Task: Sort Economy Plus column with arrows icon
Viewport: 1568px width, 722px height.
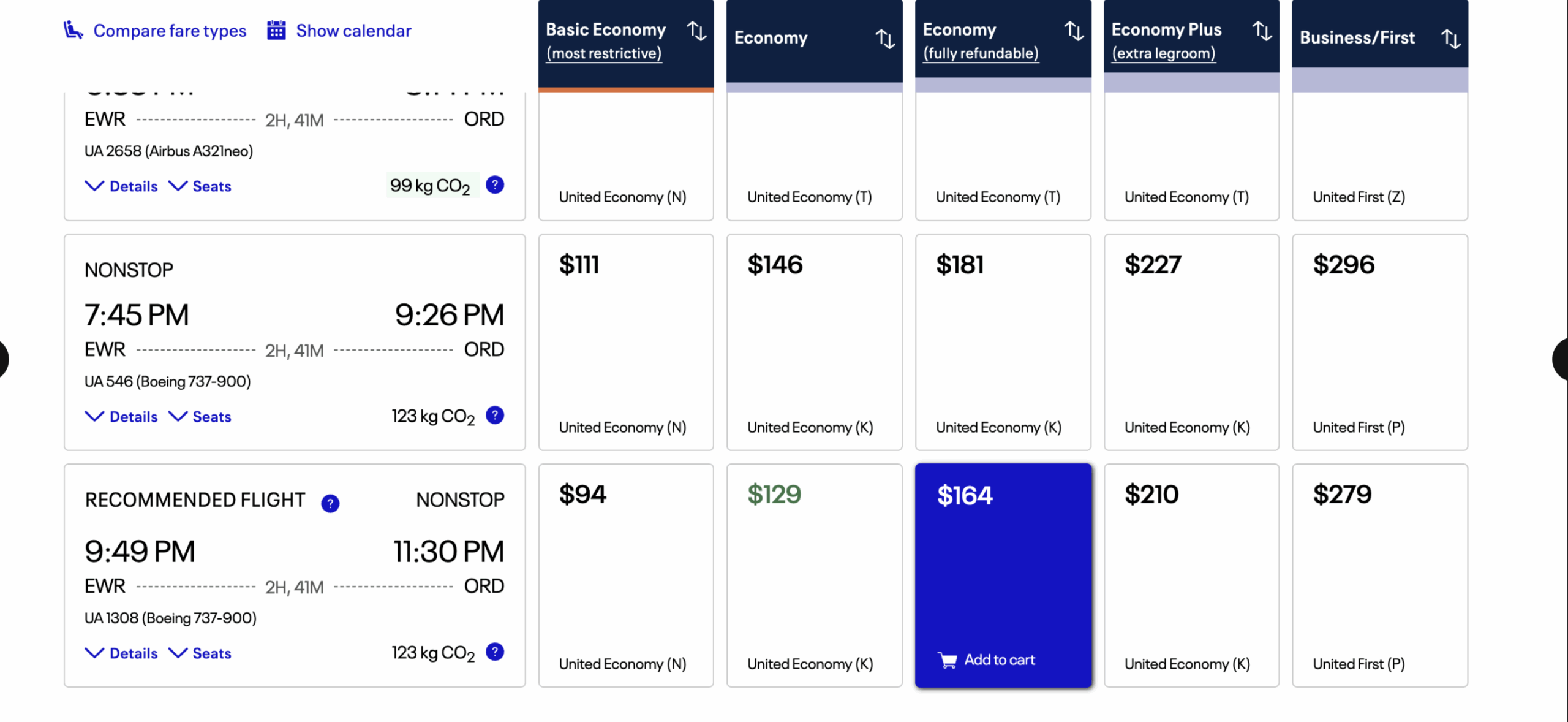Action: click(1262, 31)
